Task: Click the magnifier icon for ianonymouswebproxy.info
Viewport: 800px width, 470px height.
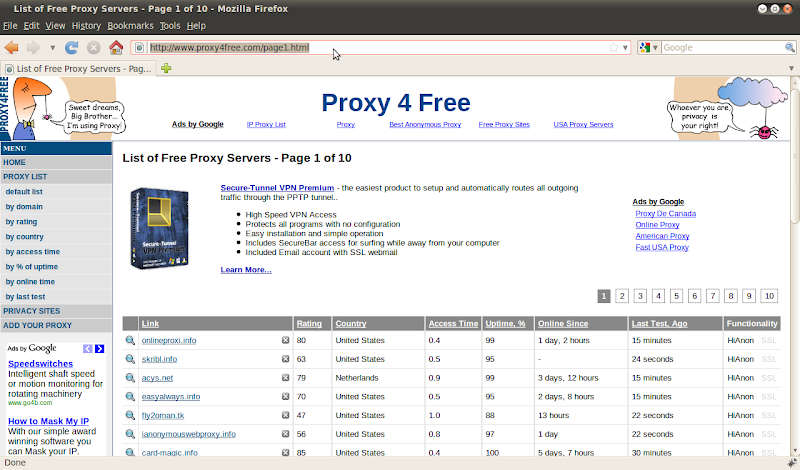Action: click(130, 434)
